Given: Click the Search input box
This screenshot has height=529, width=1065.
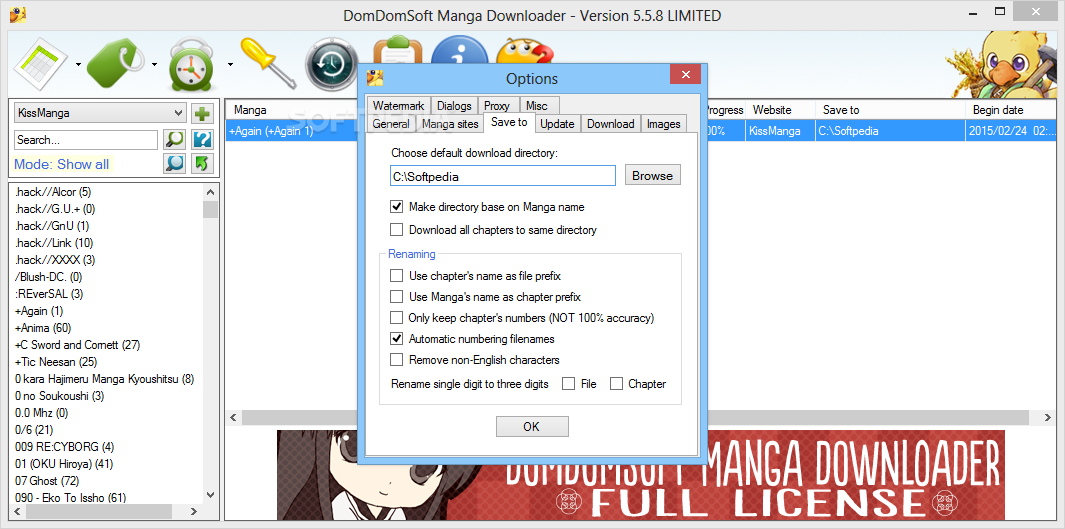Looking at the screenshot, I should coord(86,140).
